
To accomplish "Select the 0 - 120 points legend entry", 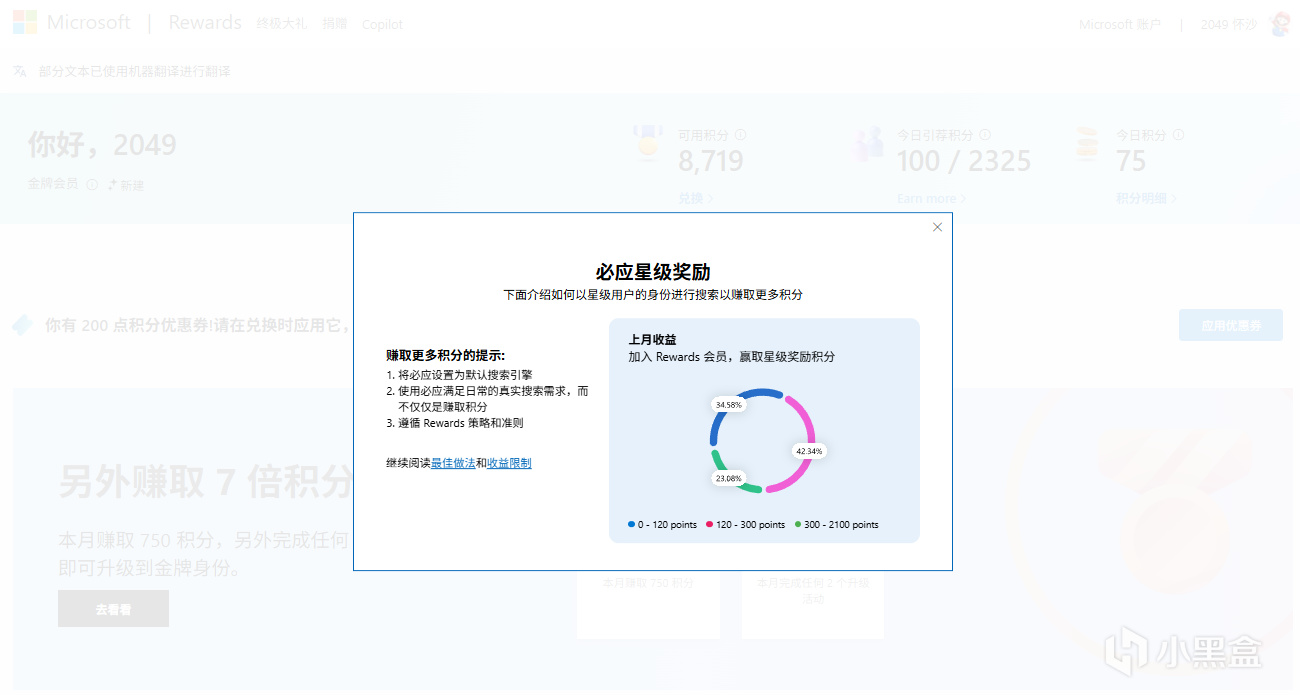I will (663, 525).
